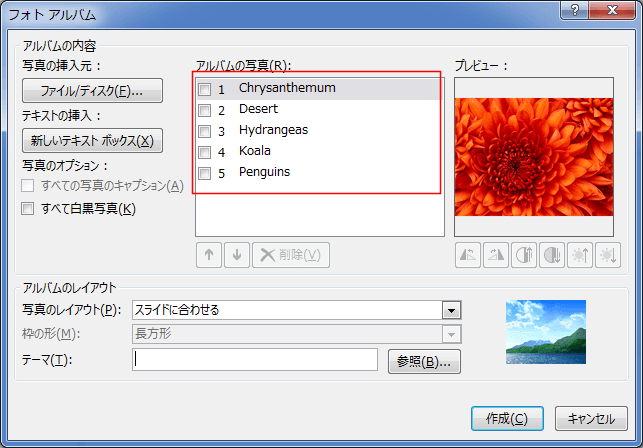
Task: Check the Chrysanthemum picture checkbox
Action: pos(204,89)
